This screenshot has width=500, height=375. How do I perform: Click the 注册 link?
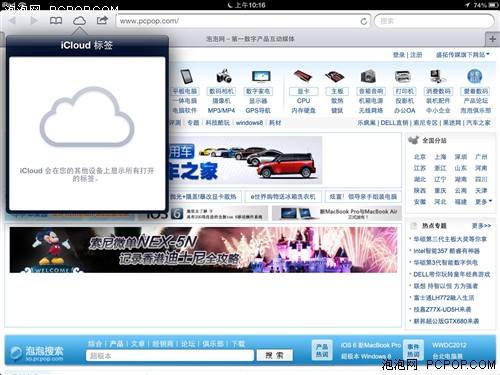pos(416,55)
